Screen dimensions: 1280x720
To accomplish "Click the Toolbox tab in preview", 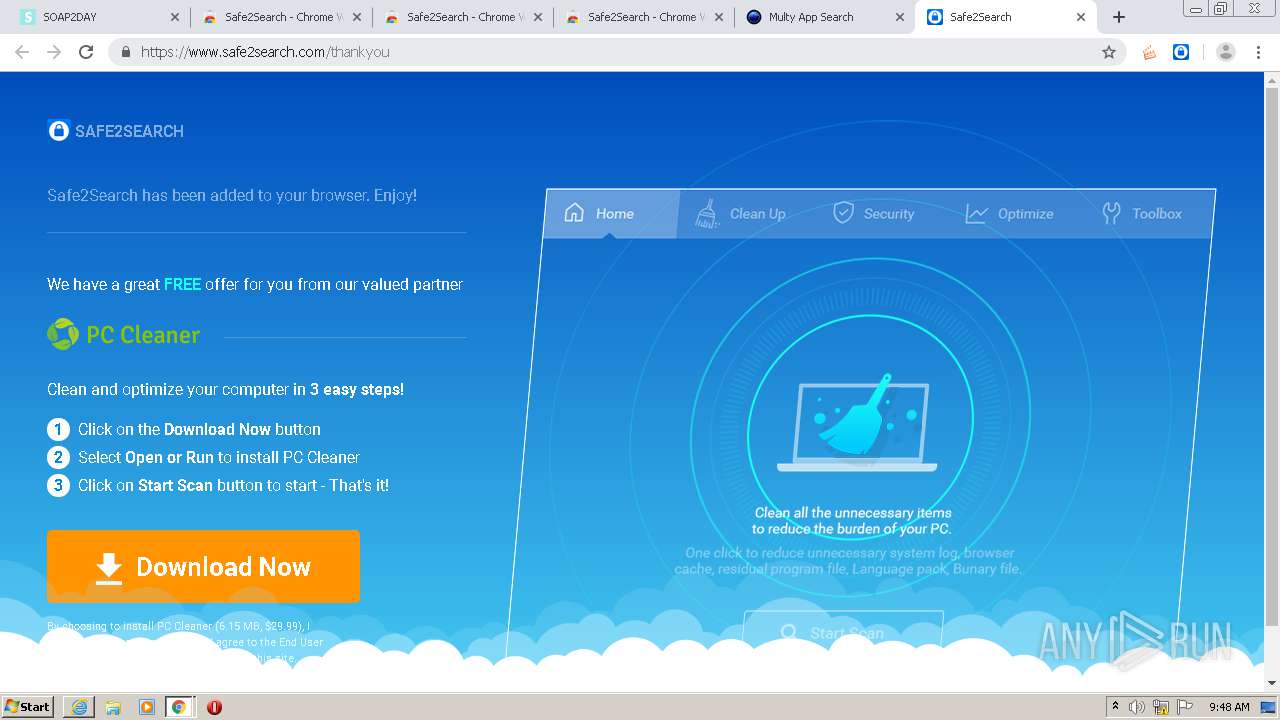I will tap(1141, 213).
